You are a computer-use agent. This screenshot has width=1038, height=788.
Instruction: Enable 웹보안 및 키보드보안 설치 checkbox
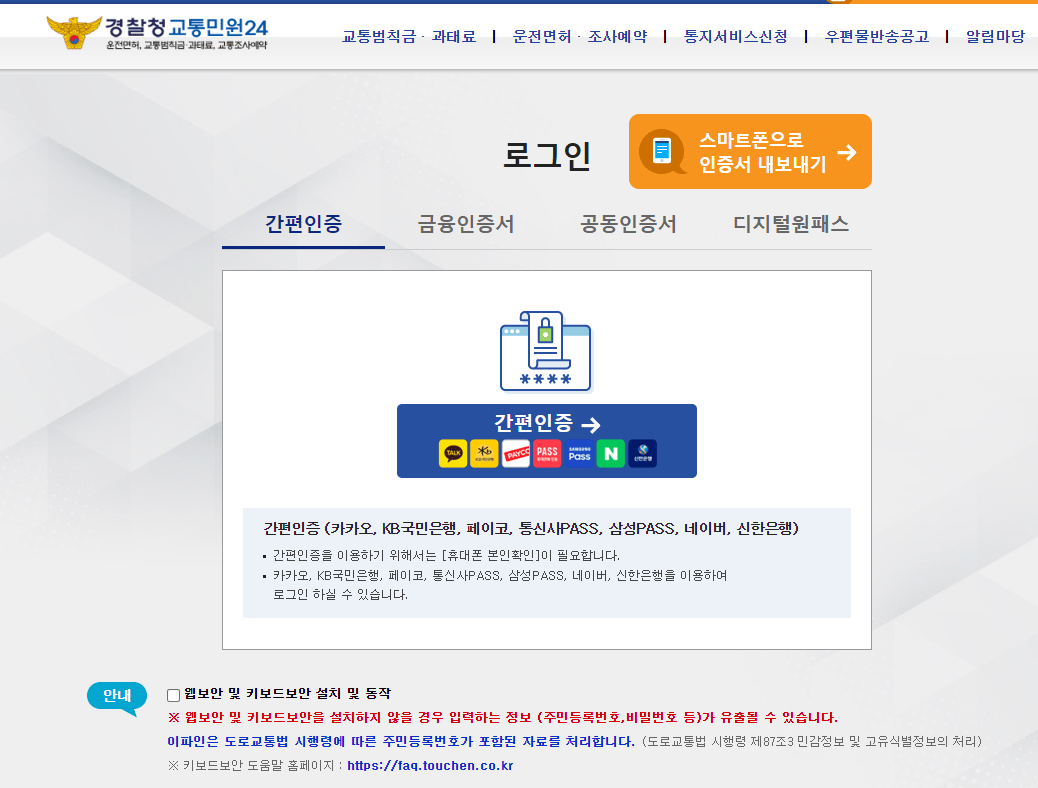point(173,695)
